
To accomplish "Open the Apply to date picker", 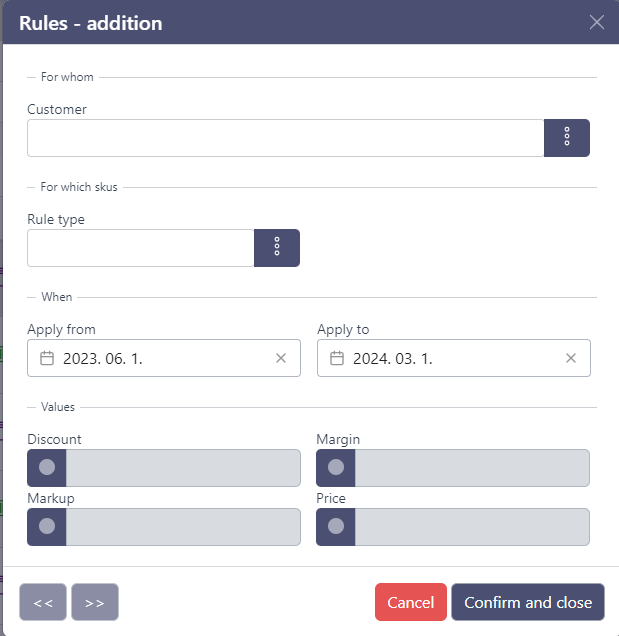I will [450, 358].
